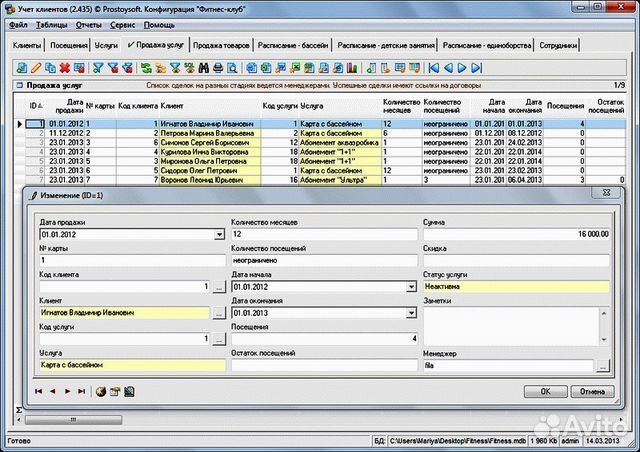Expand the Дата окончания date dropdown

point(411,313)
